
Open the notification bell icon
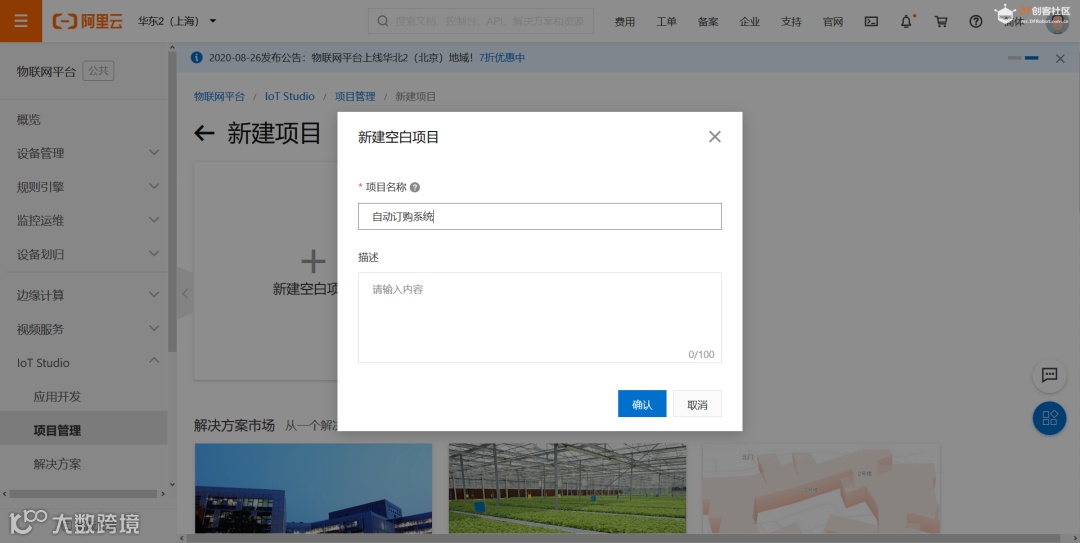coord(906,21)
